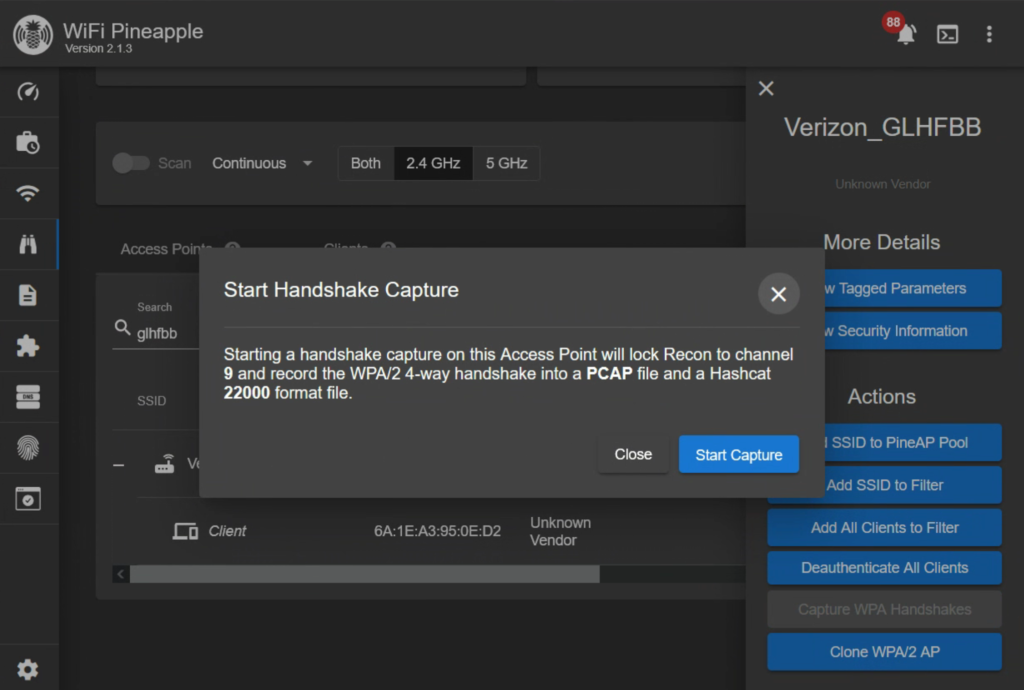Open the three-dot overflow menu
The image size is (1024, 690).
(x=989, y=34)
